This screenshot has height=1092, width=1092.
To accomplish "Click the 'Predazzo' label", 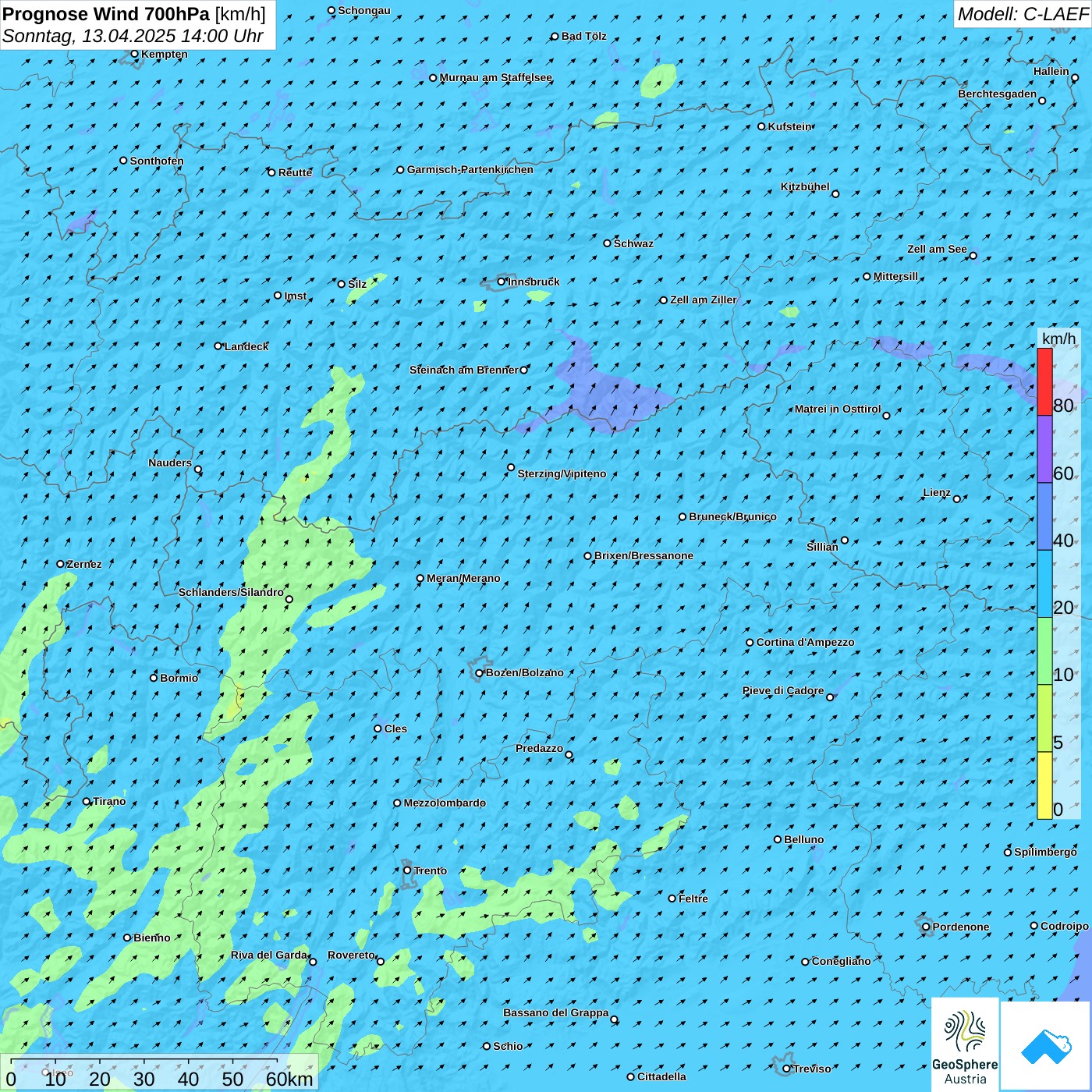I will [x=540, y=748].
